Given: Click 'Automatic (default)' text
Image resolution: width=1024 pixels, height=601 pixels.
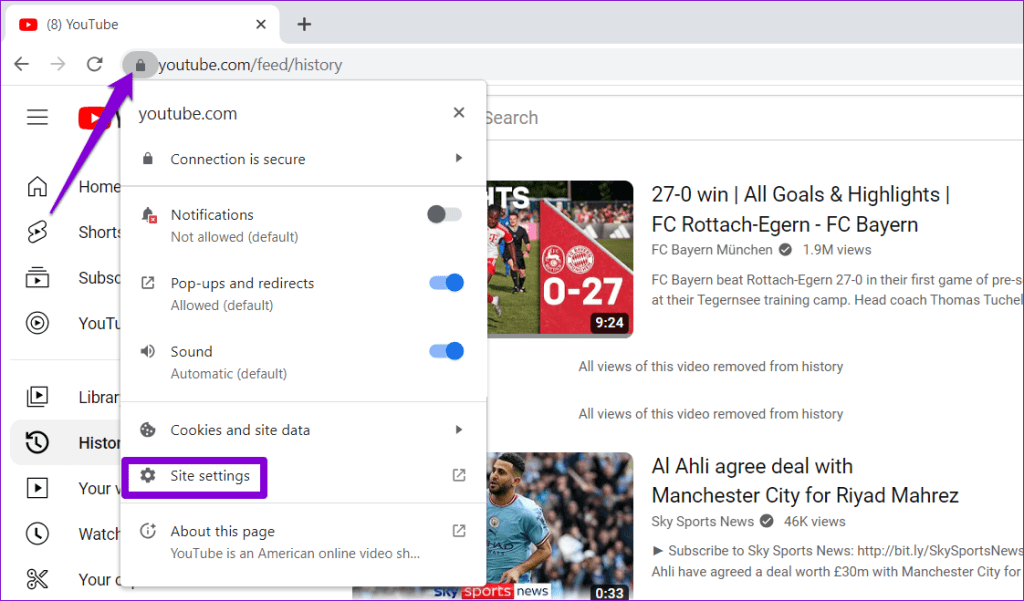Looking at the screenshot, I should point(229,374).
